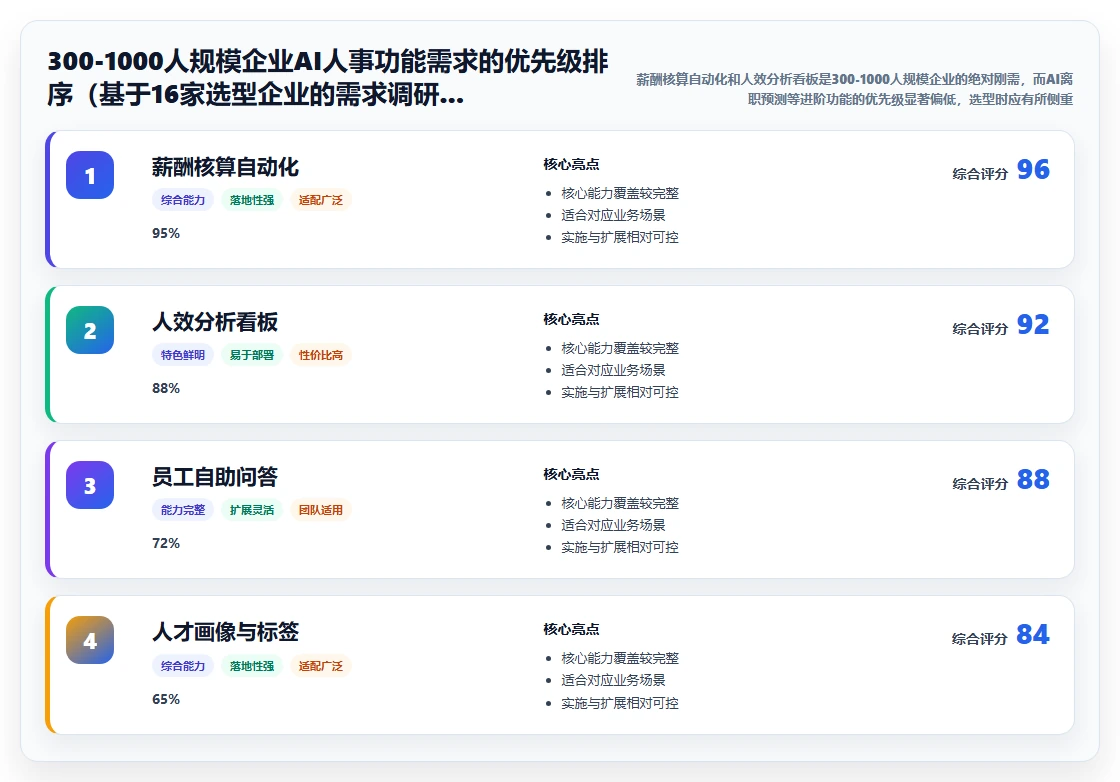The width and height of the screenshot is (1120, 782).
Task: Click the 特色鲜明 tag
Action: click(x=183, y=355)
